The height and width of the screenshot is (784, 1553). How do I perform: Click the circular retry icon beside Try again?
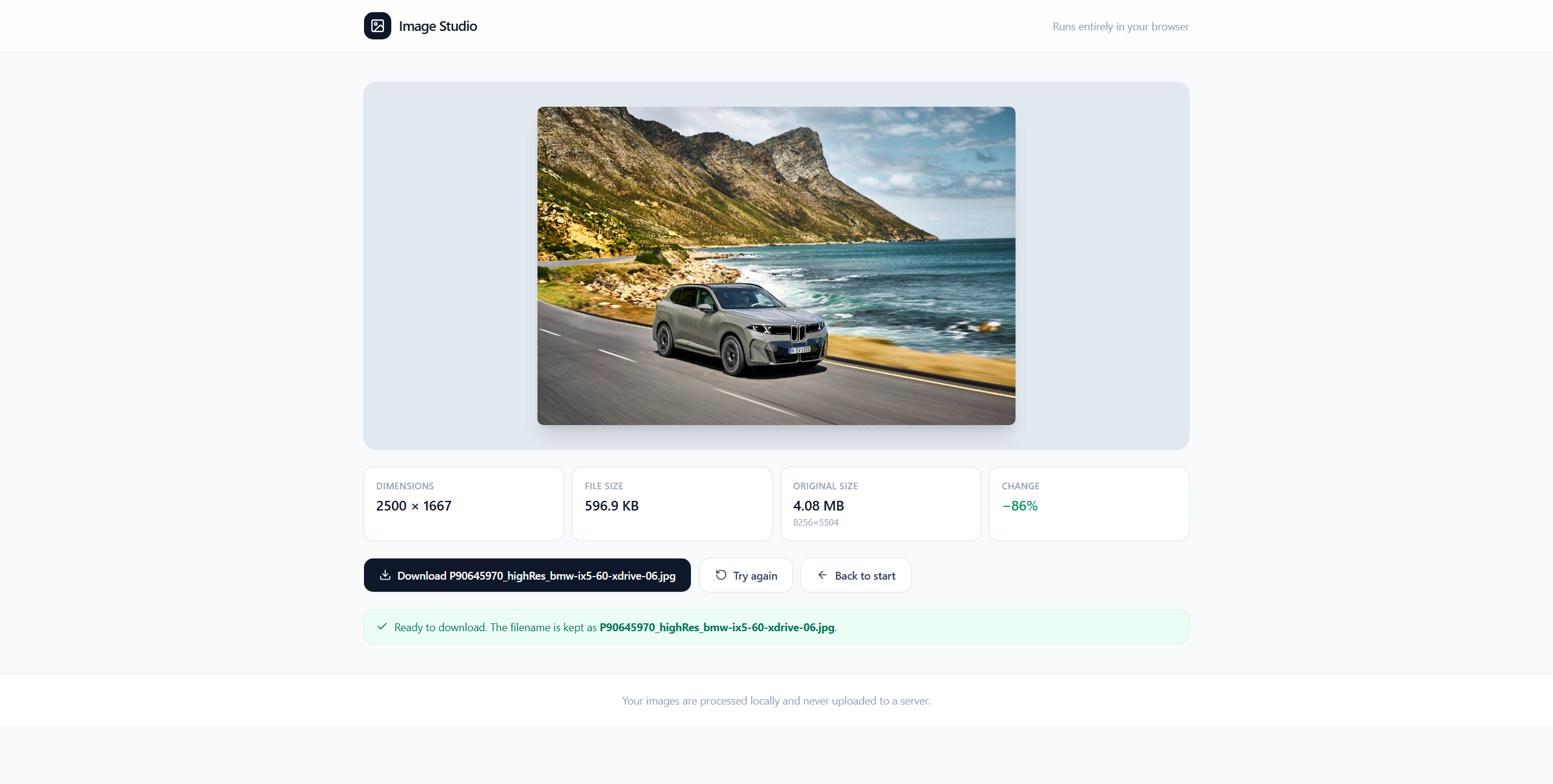(x=721, y=575)
